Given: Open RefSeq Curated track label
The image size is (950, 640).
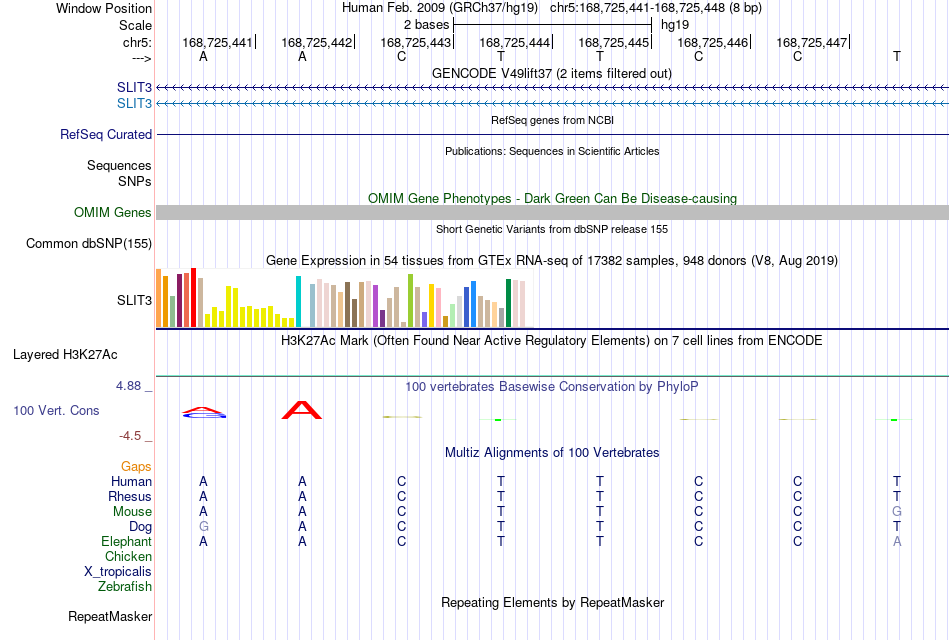Looking at the screenshot, I should click(106, 135).
